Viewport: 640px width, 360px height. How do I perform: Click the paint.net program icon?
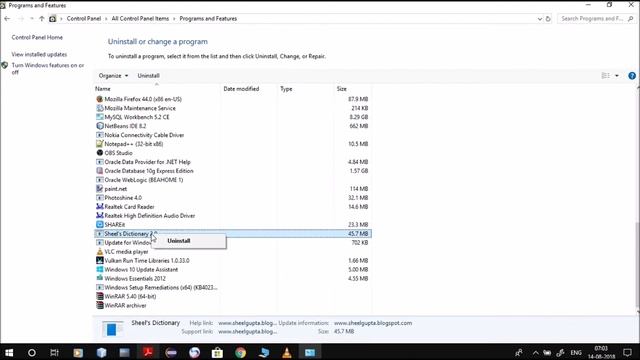point(100,189)
